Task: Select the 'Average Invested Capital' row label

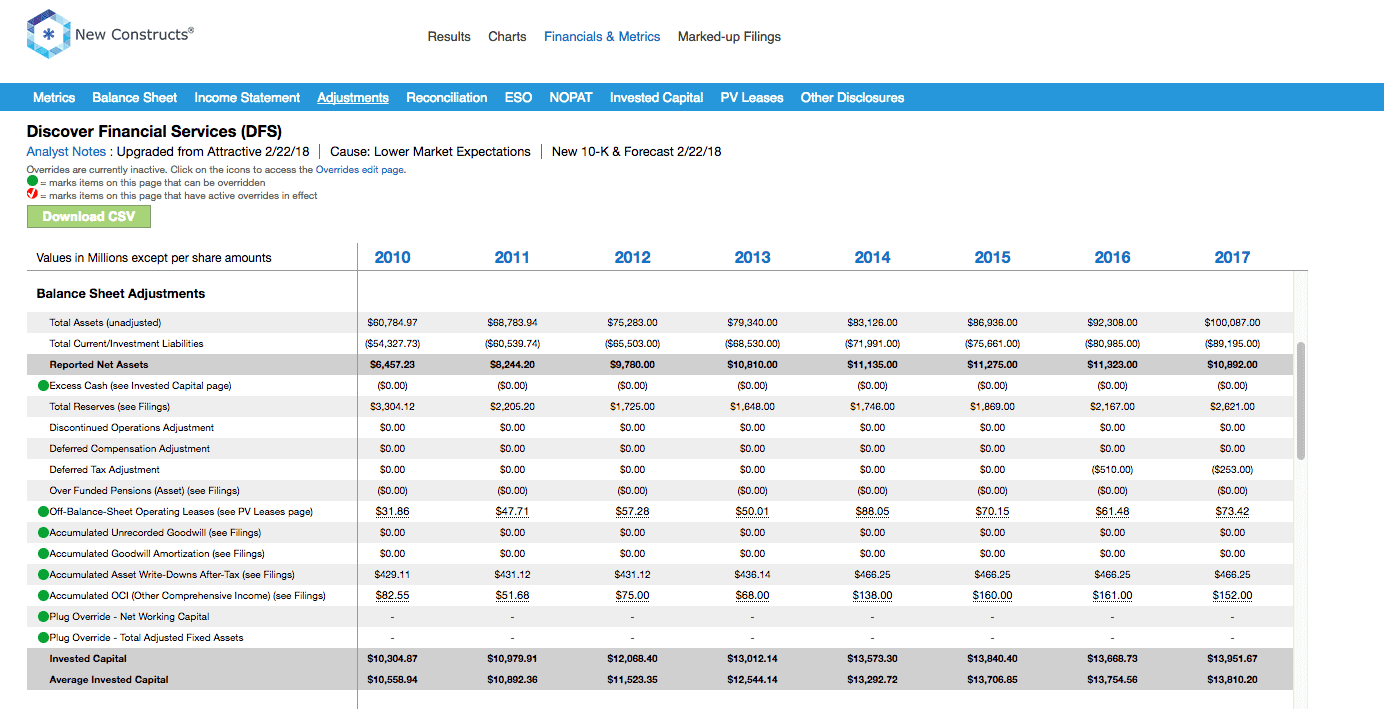Action: click(109, 679)
